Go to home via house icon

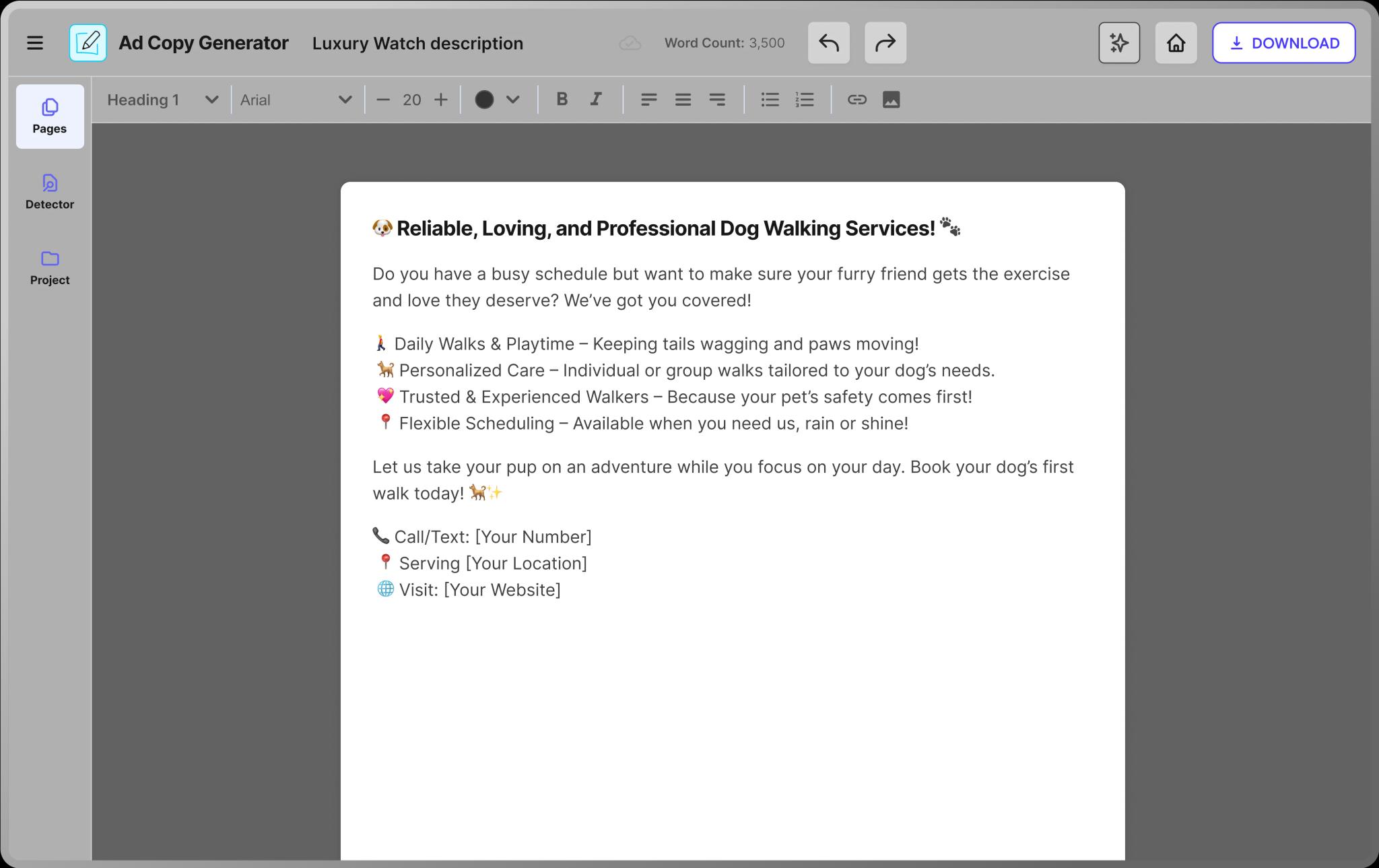[x=1176, y=43]
